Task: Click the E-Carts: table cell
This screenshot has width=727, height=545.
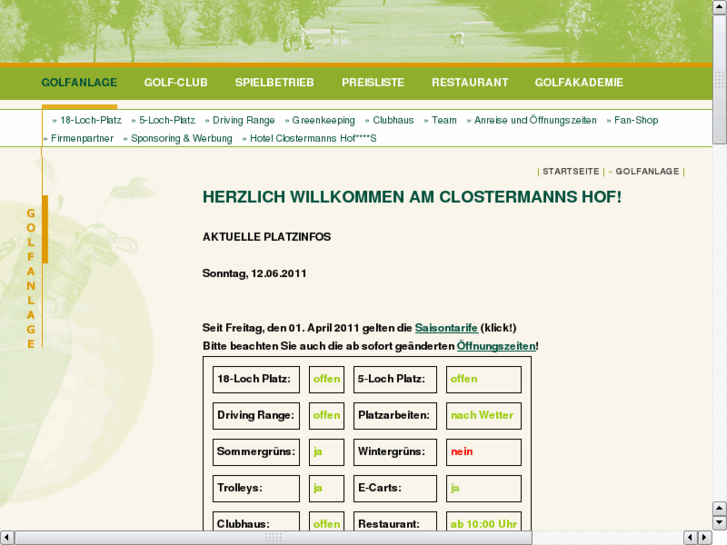Action: click(395, 488)
